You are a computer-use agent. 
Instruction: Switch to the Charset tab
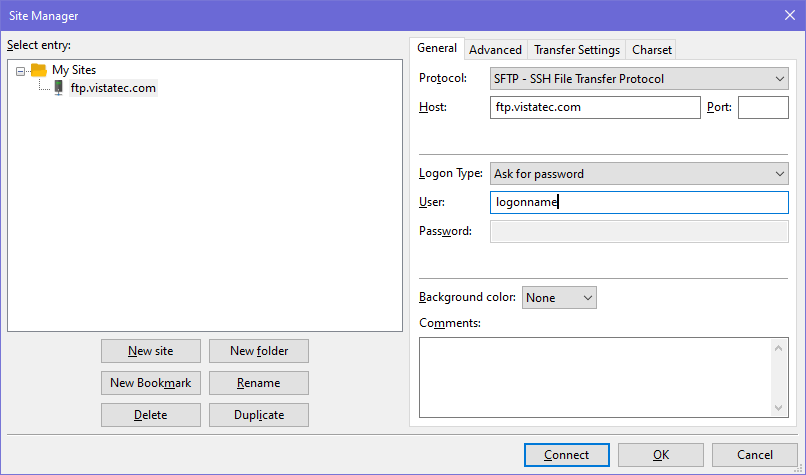tap(652, 50)
